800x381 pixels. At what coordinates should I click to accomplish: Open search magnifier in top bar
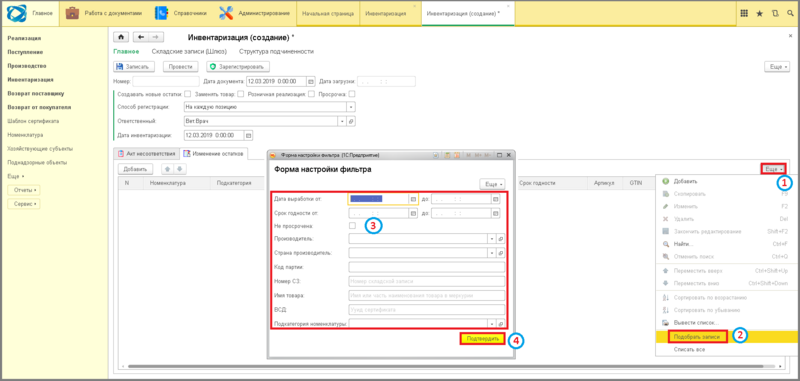pyautogui.click(x=790, y=14)
